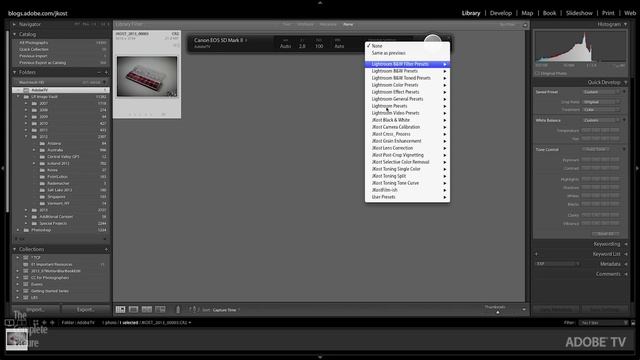
Task: Expand the Comments panel
Action: (626, 274)
